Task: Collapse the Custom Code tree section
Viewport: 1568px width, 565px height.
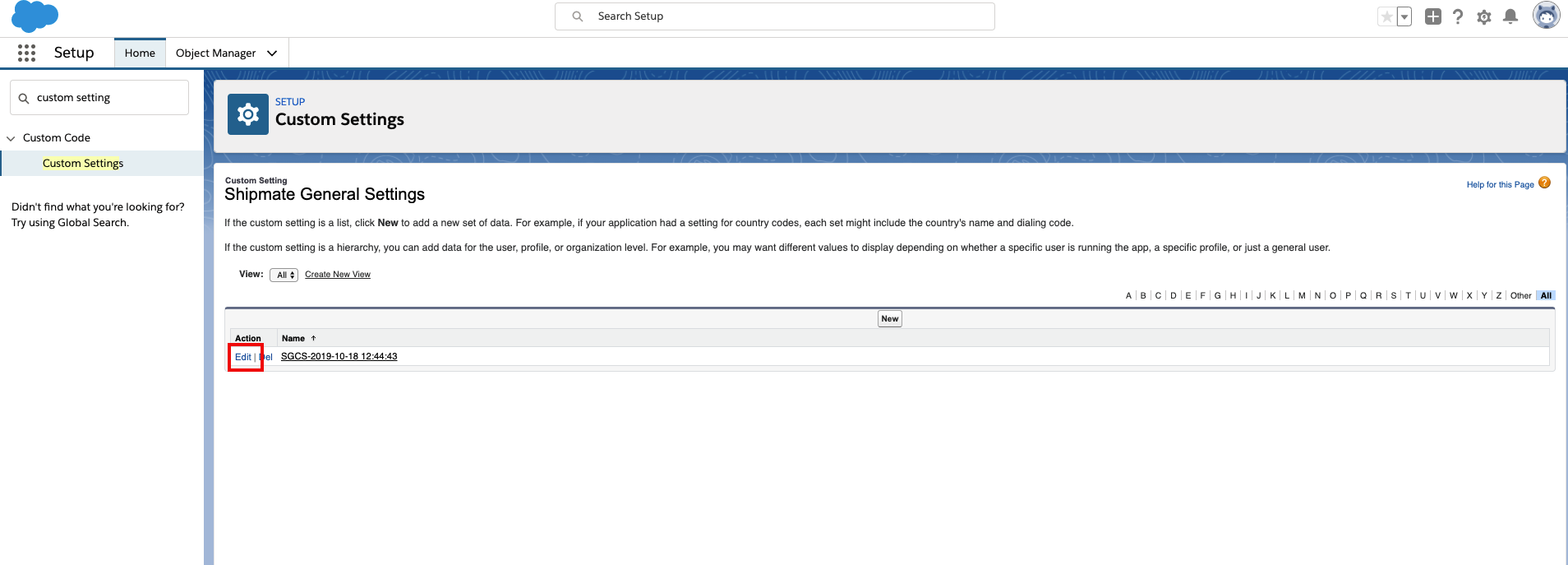Action: (11, 138)
